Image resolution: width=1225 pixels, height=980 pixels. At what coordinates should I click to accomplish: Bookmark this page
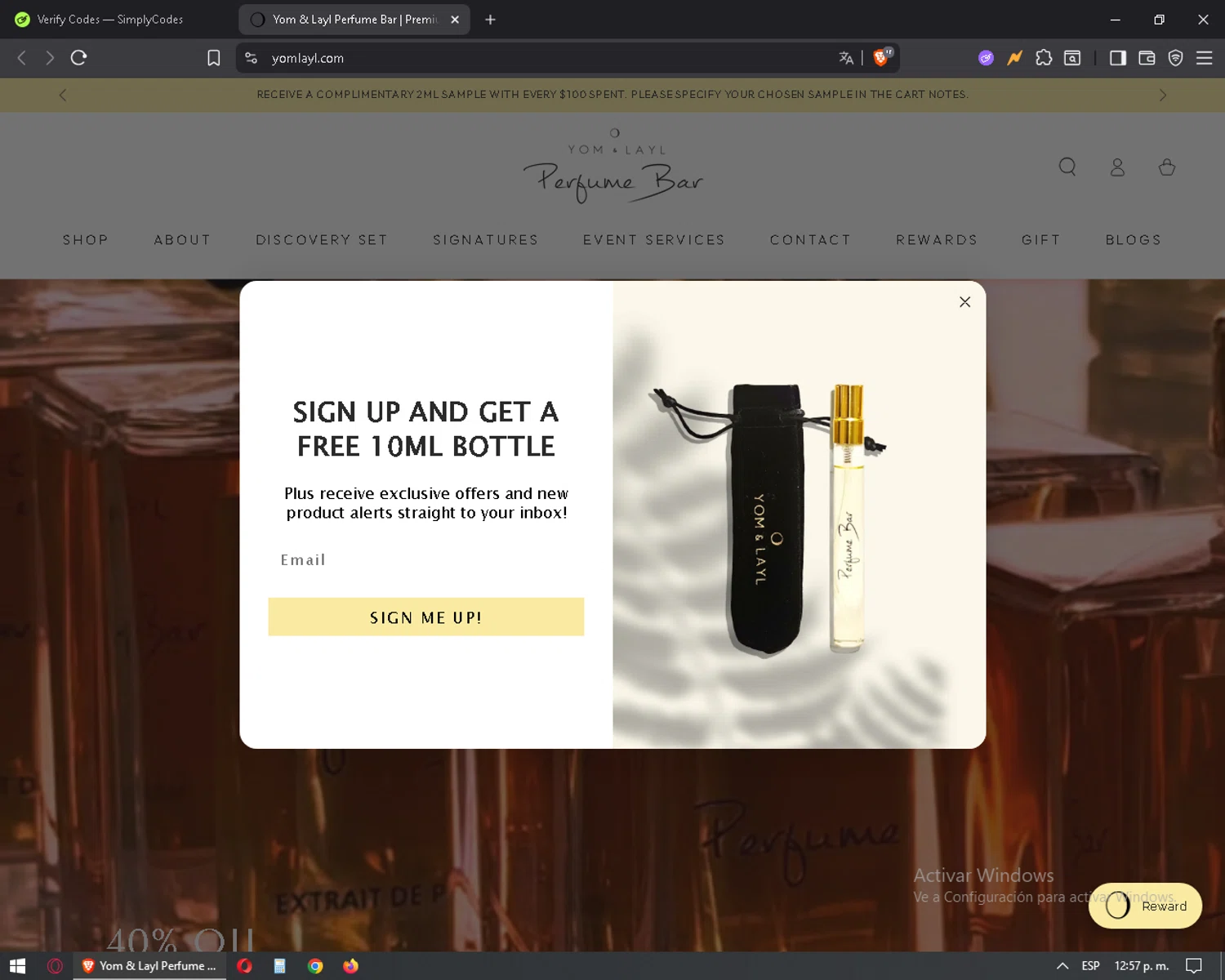214,58
